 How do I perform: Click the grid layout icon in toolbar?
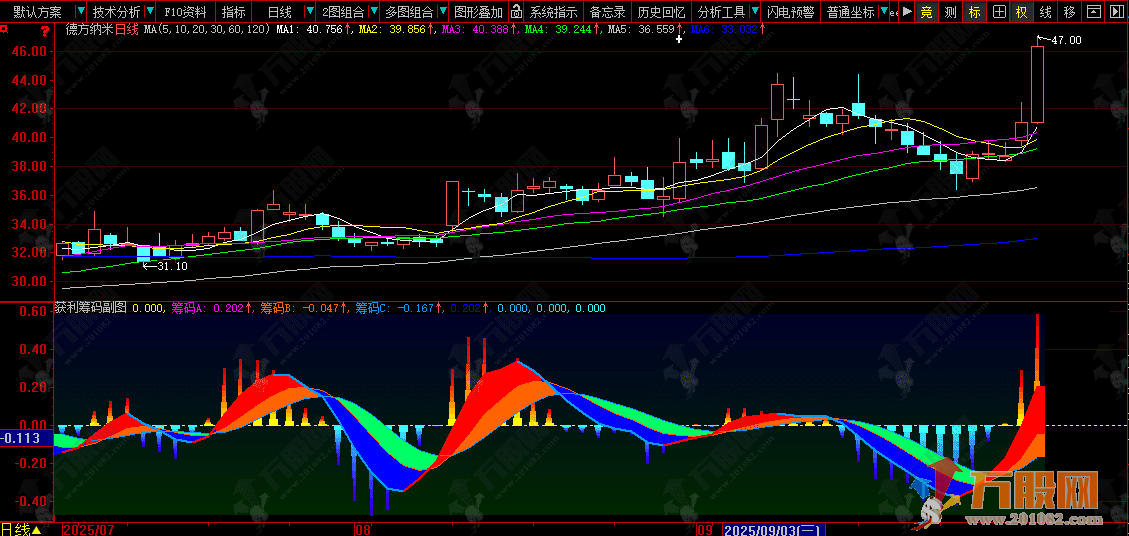point(998,12)
